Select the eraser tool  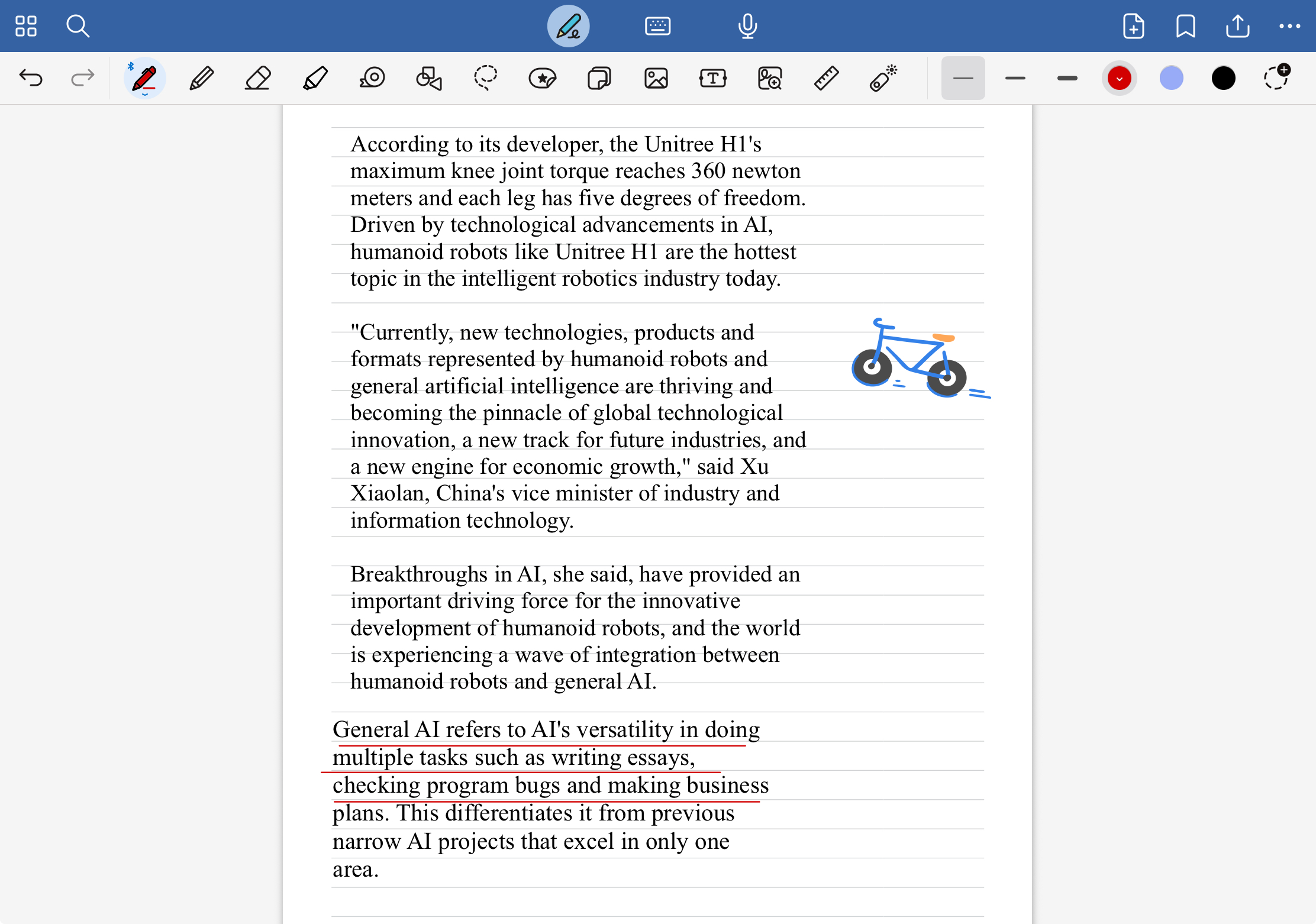pos(257,78)
